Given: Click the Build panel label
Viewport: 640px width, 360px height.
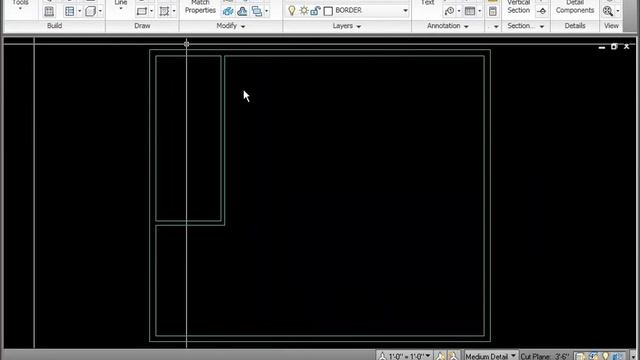Looking at the screenshot, I should click(x=54, y=26).
